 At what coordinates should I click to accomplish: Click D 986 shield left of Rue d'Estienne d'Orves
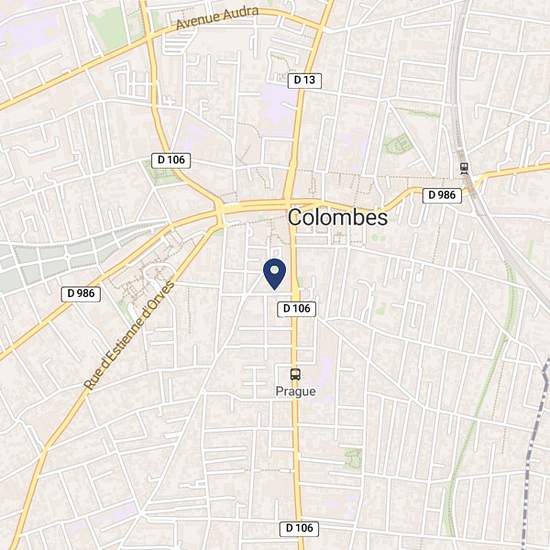[x=81, y=294]
